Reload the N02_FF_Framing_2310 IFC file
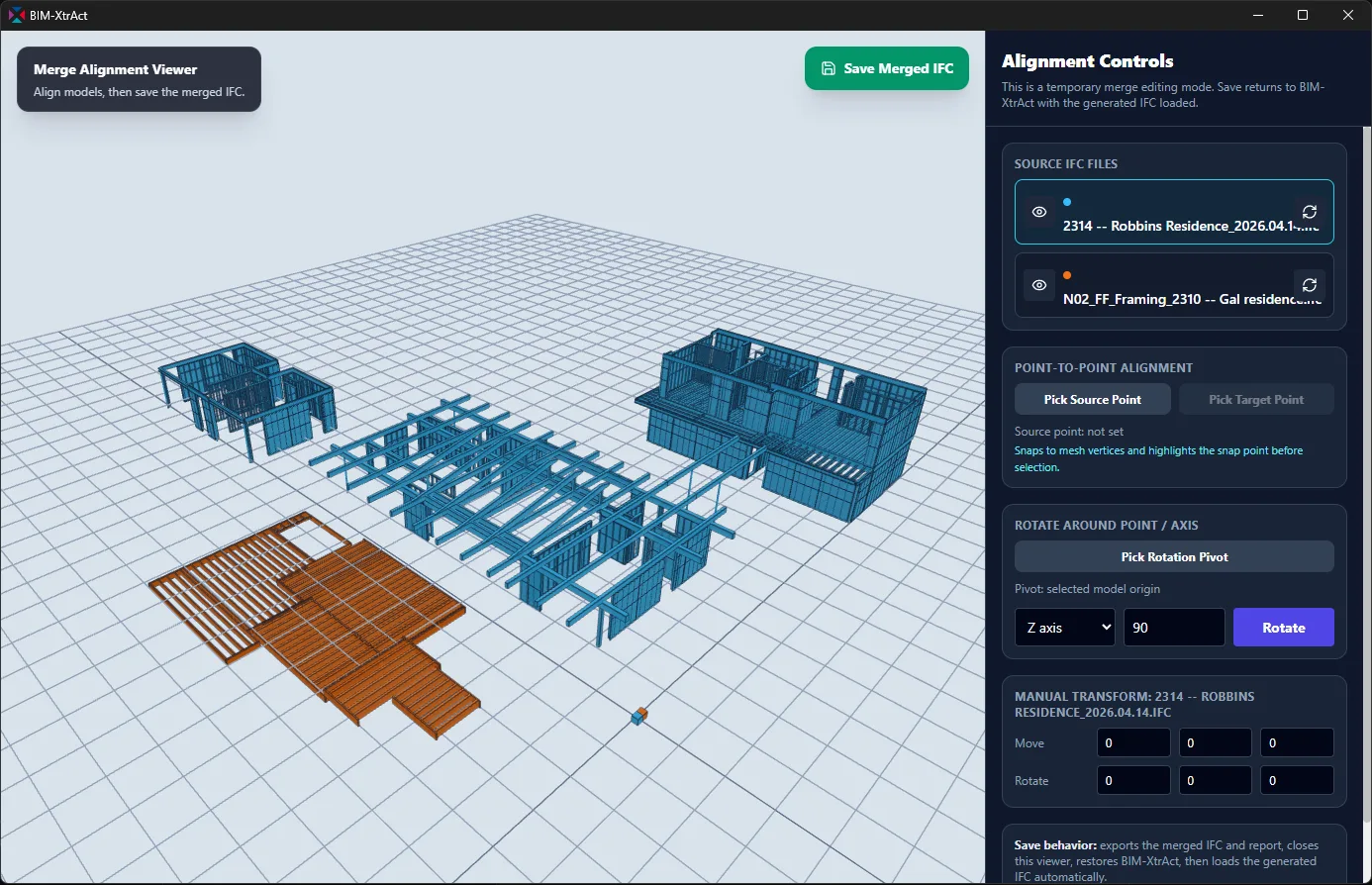 (1309, 285)
